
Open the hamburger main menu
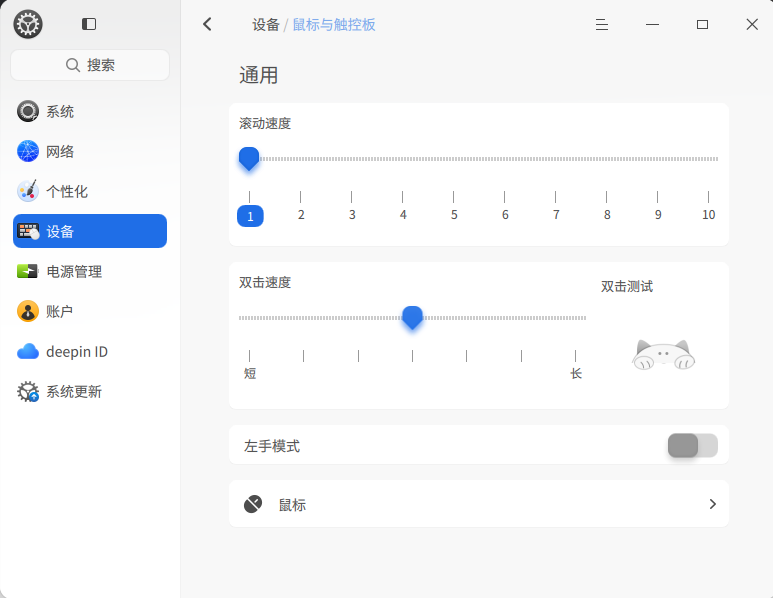click(601, 24)
